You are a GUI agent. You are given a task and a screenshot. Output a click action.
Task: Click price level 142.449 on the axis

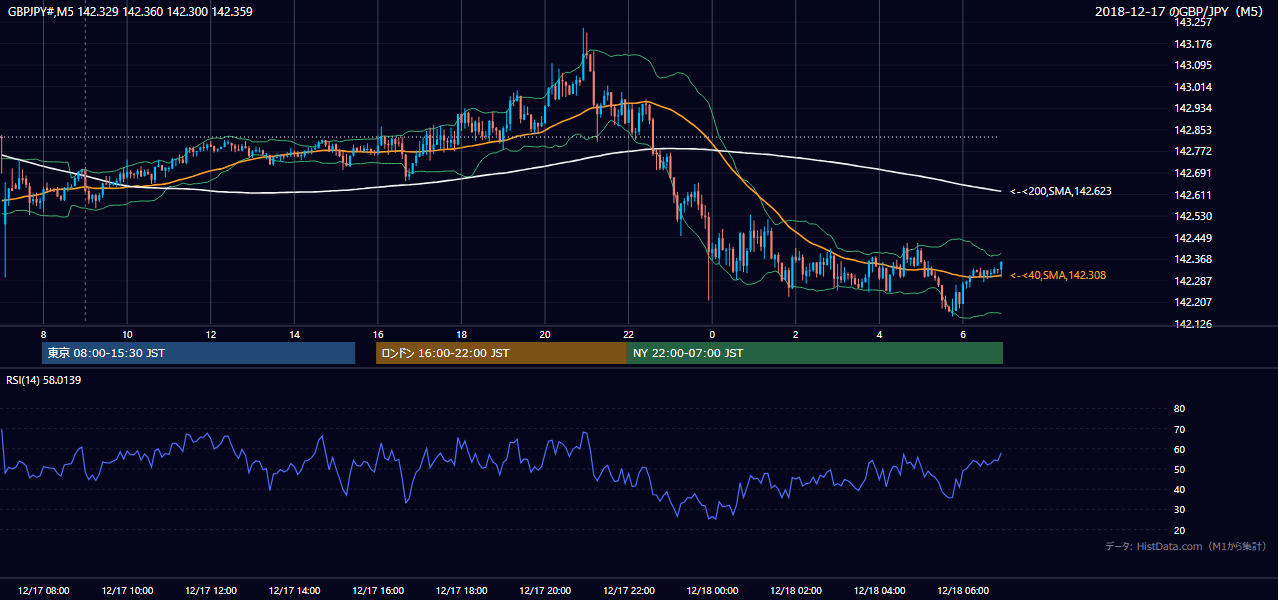[x=1193, y=238]
